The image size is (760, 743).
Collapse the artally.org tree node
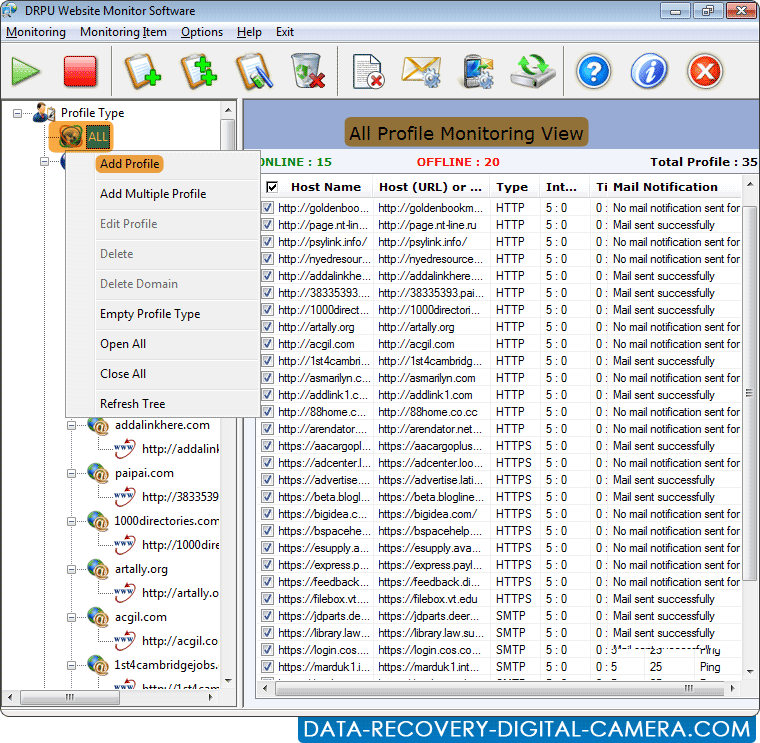71,569
